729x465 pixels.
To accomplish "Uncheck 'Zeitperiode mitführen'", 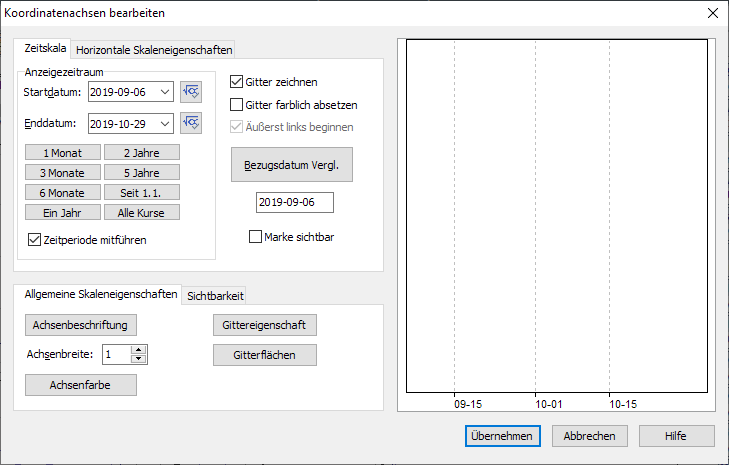I will (x=35, y=240).
